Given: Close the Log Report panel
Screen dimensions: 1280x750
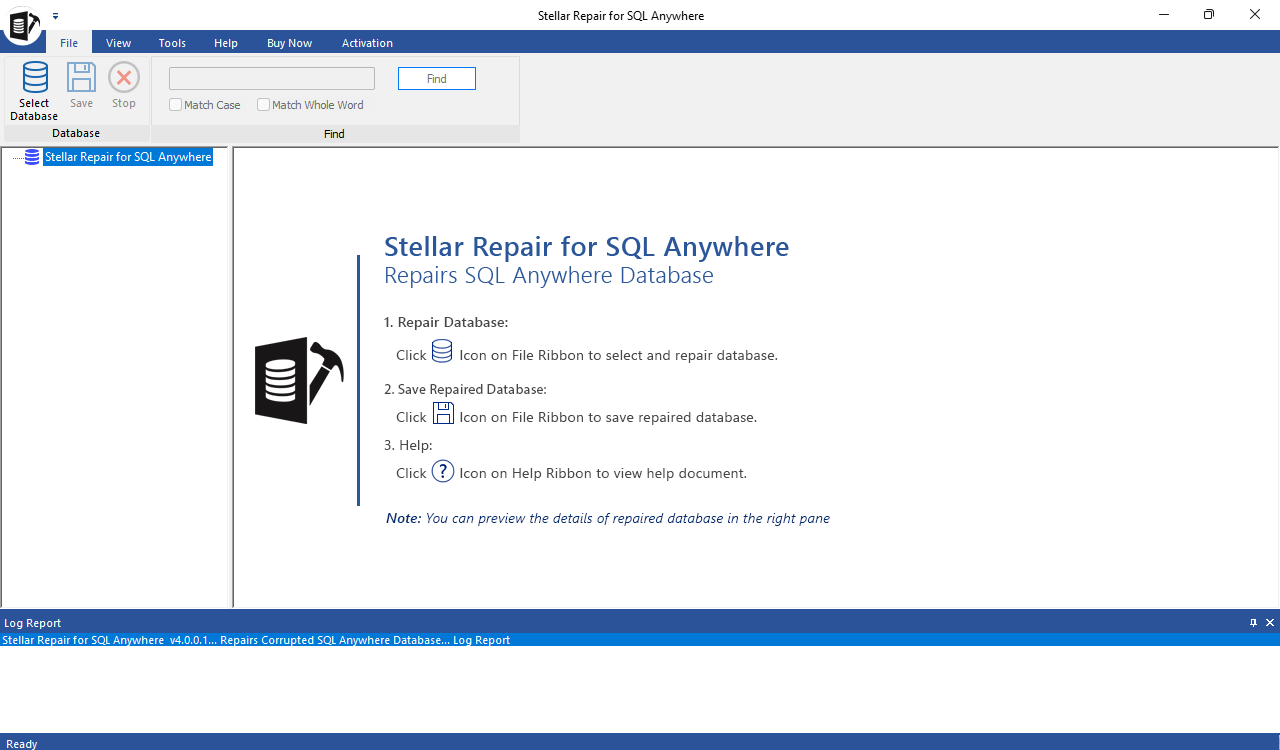Looking at the screenshot, I should pyautogui.click(x=1270, y=623).
